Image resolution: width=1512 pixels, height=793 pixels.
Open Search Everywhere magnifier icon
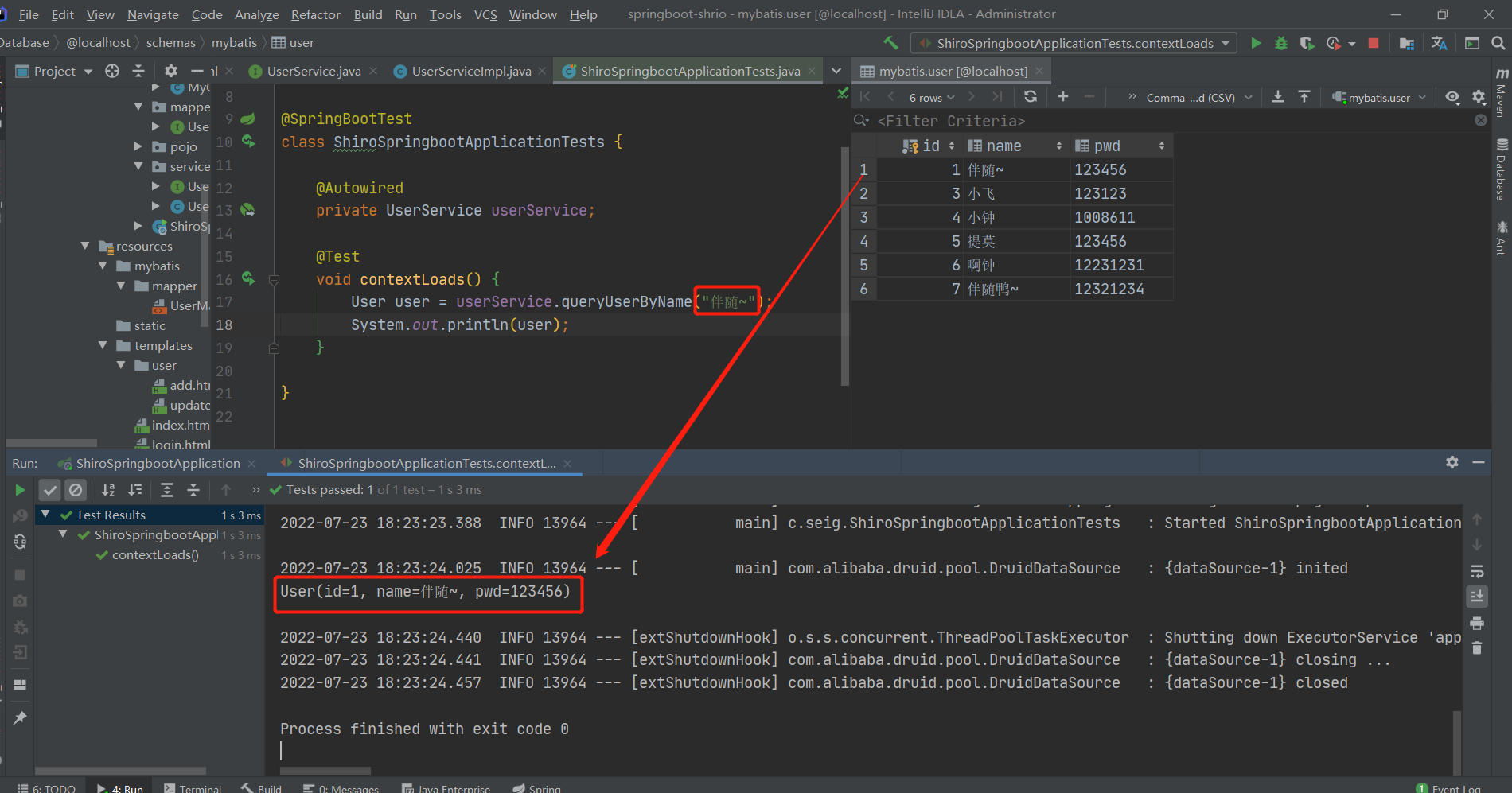pos(1498,43)
